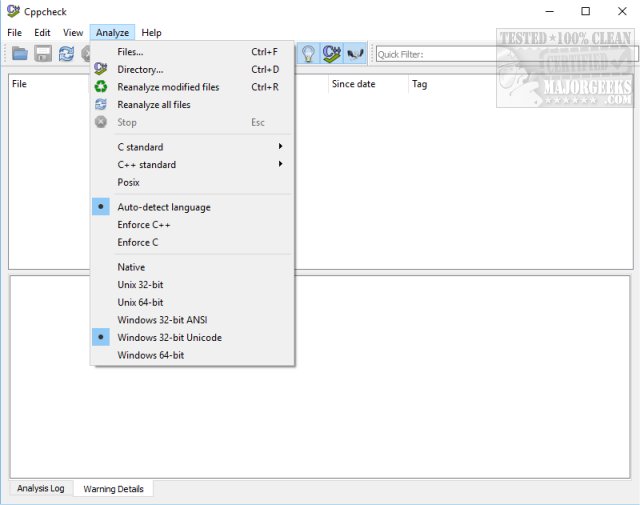Choose the Native platform option
This screenshot has width=640, height=505.
pyautogui.click(x=192, y=267)
